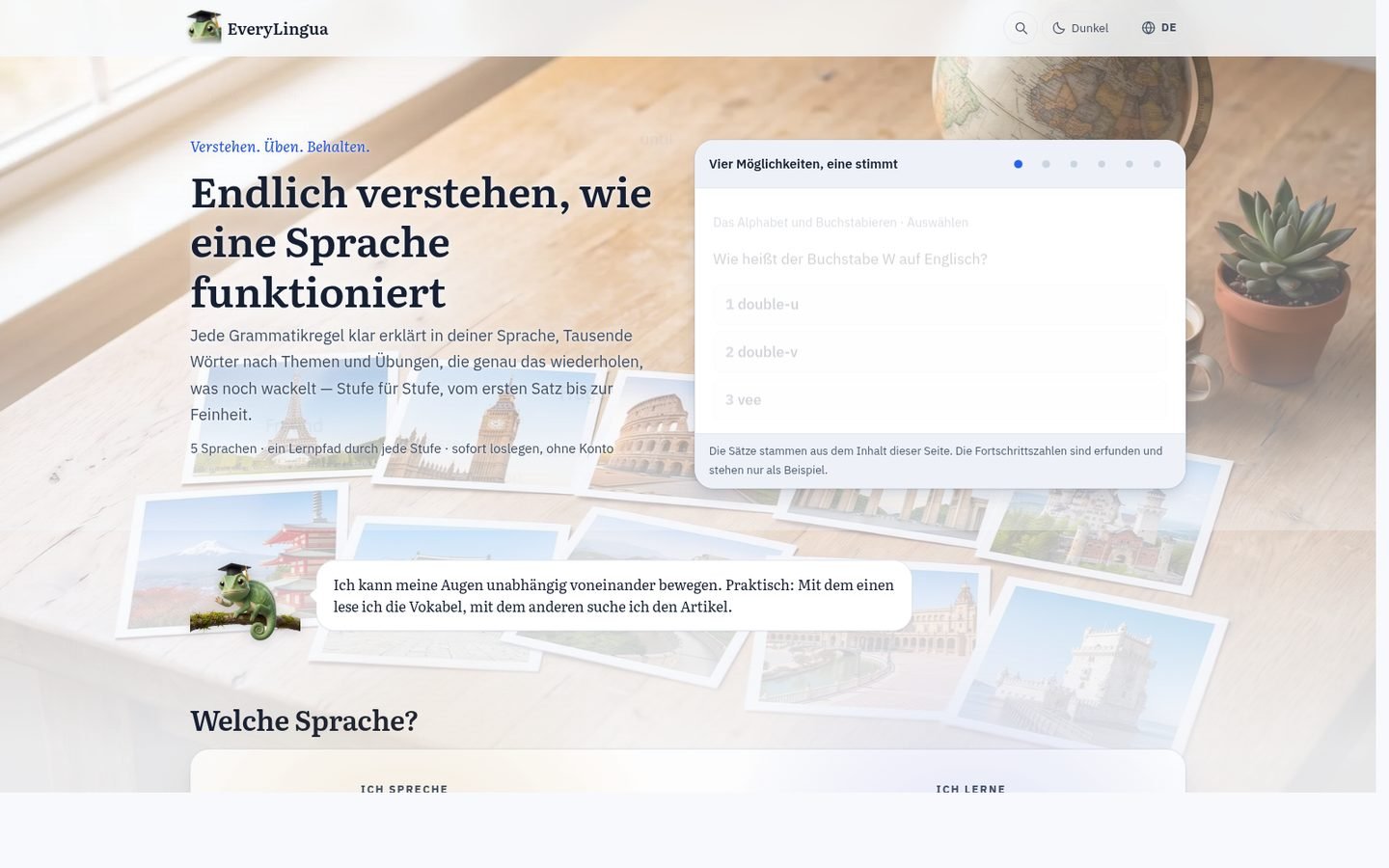Choose answer "1 double-u"

[x=940, y=305]
